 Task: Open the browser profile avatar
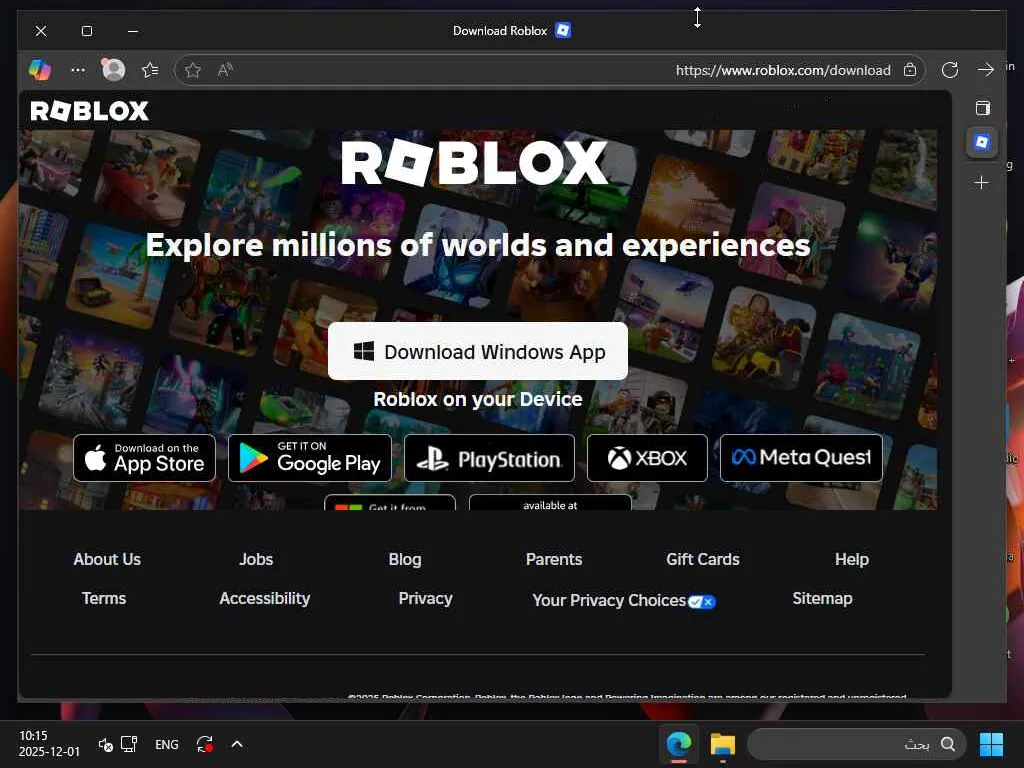(114, 69)
